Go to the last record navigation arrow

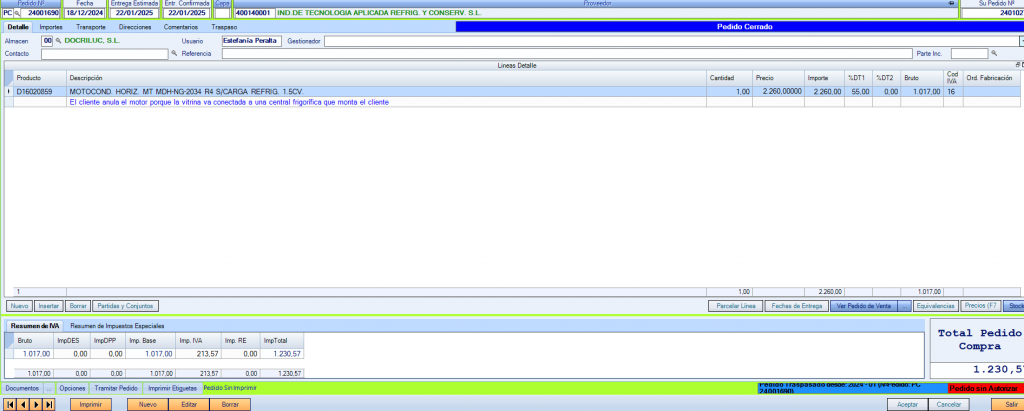(x=50, y=404)
